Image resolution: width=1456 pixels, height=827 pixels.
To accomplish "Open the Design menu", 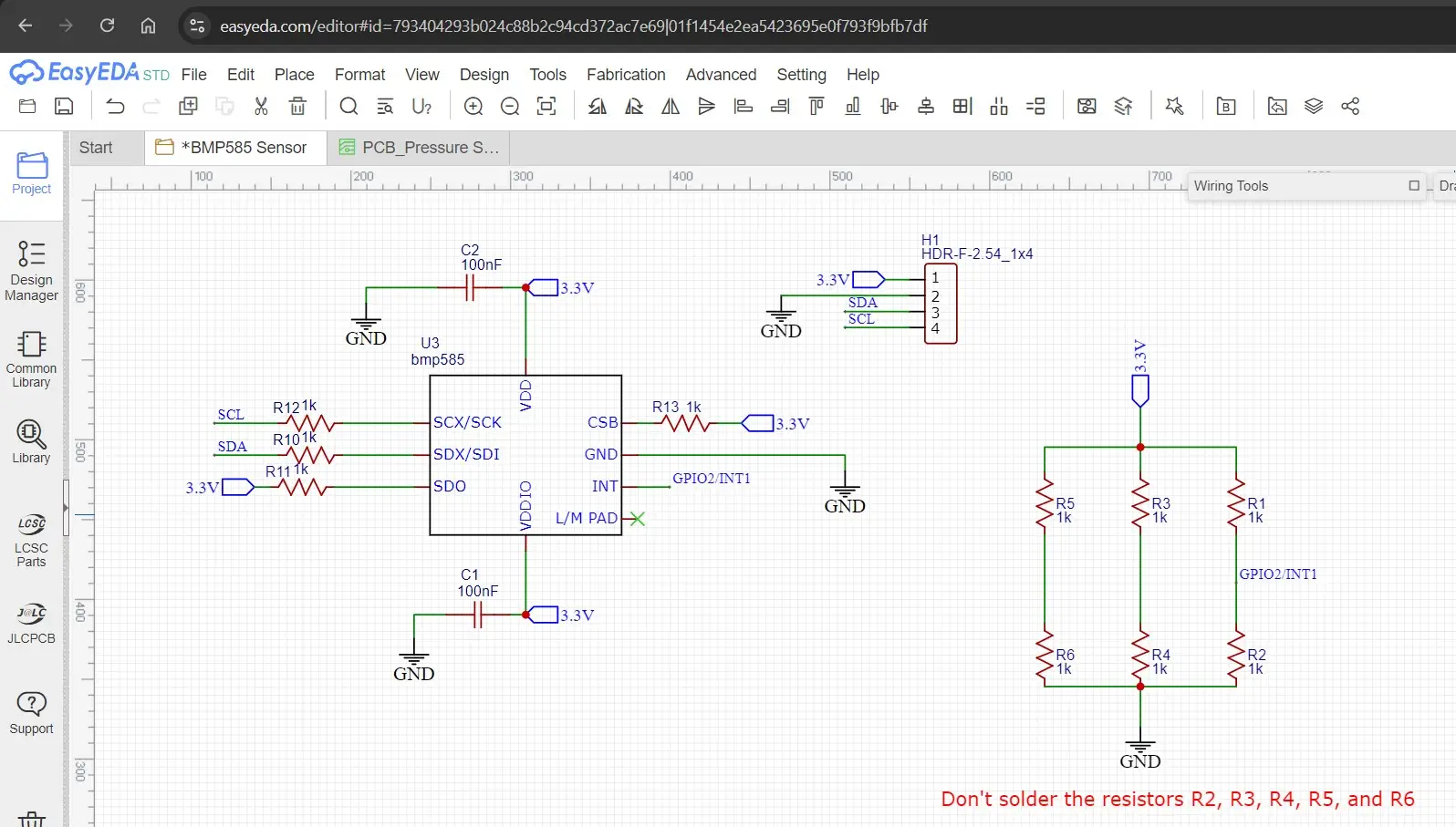I will (484, 75).
